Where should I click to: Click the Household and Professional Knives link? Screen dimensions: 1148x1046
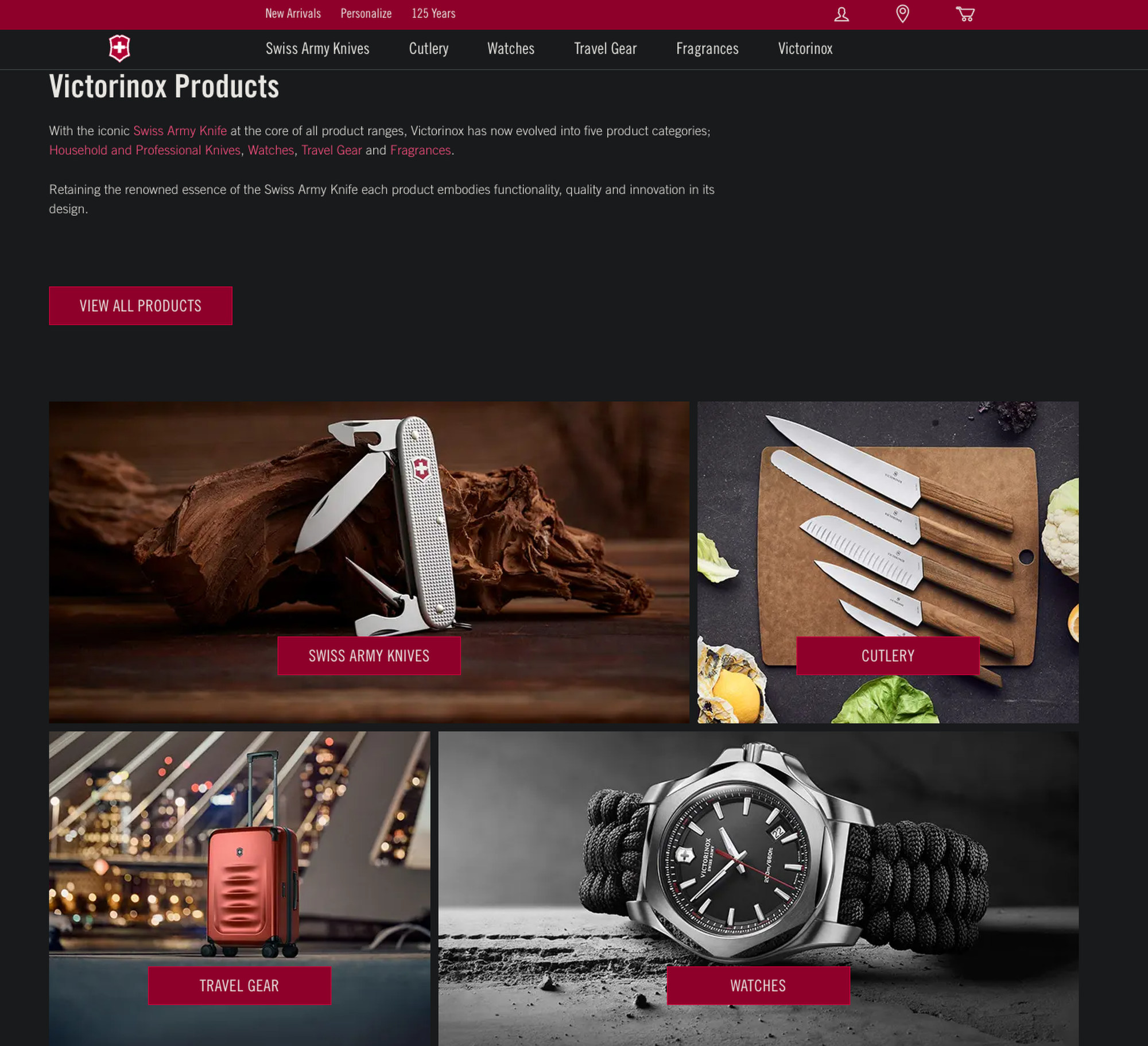click(x=144, y=150)
